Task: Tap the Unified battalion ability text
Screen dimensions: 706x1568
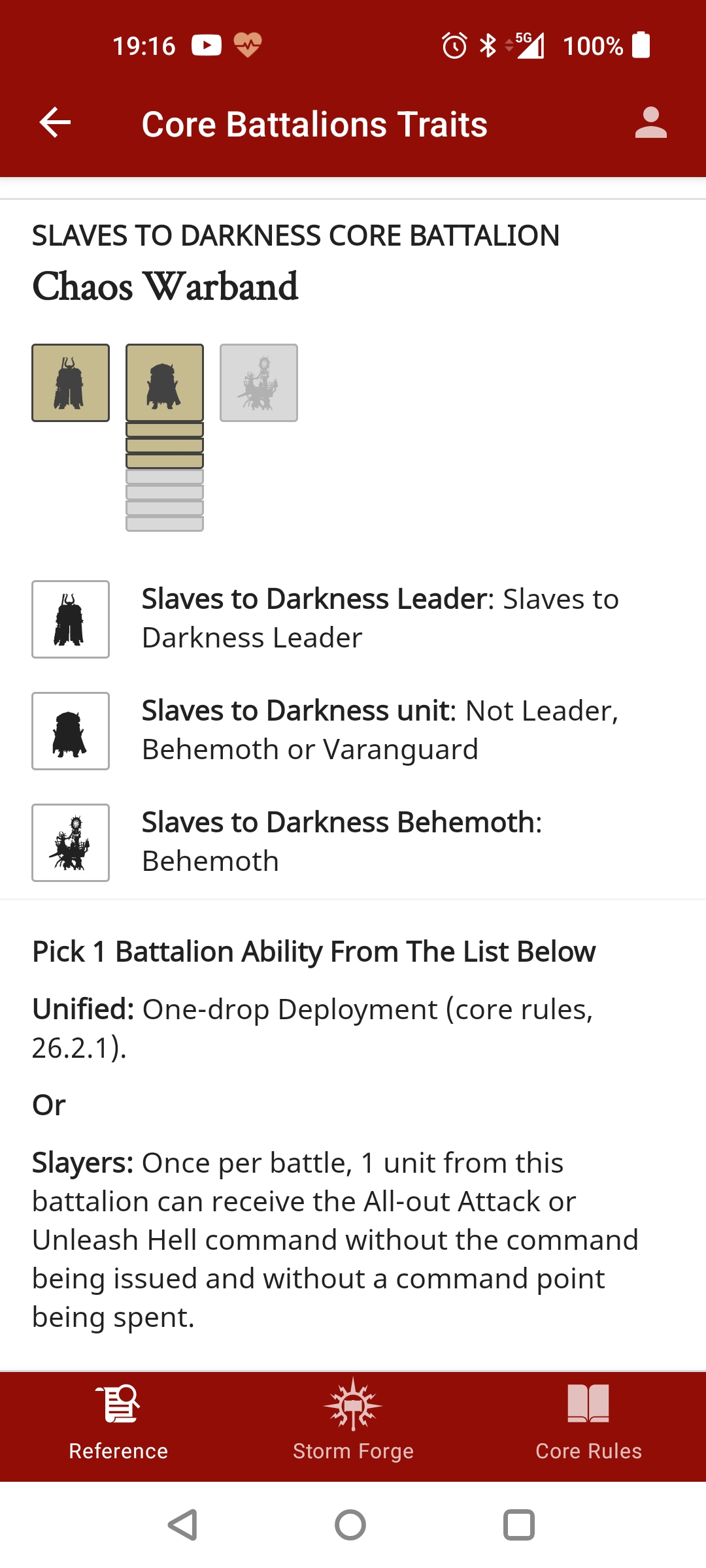Action: click(x=312, y=1028)
